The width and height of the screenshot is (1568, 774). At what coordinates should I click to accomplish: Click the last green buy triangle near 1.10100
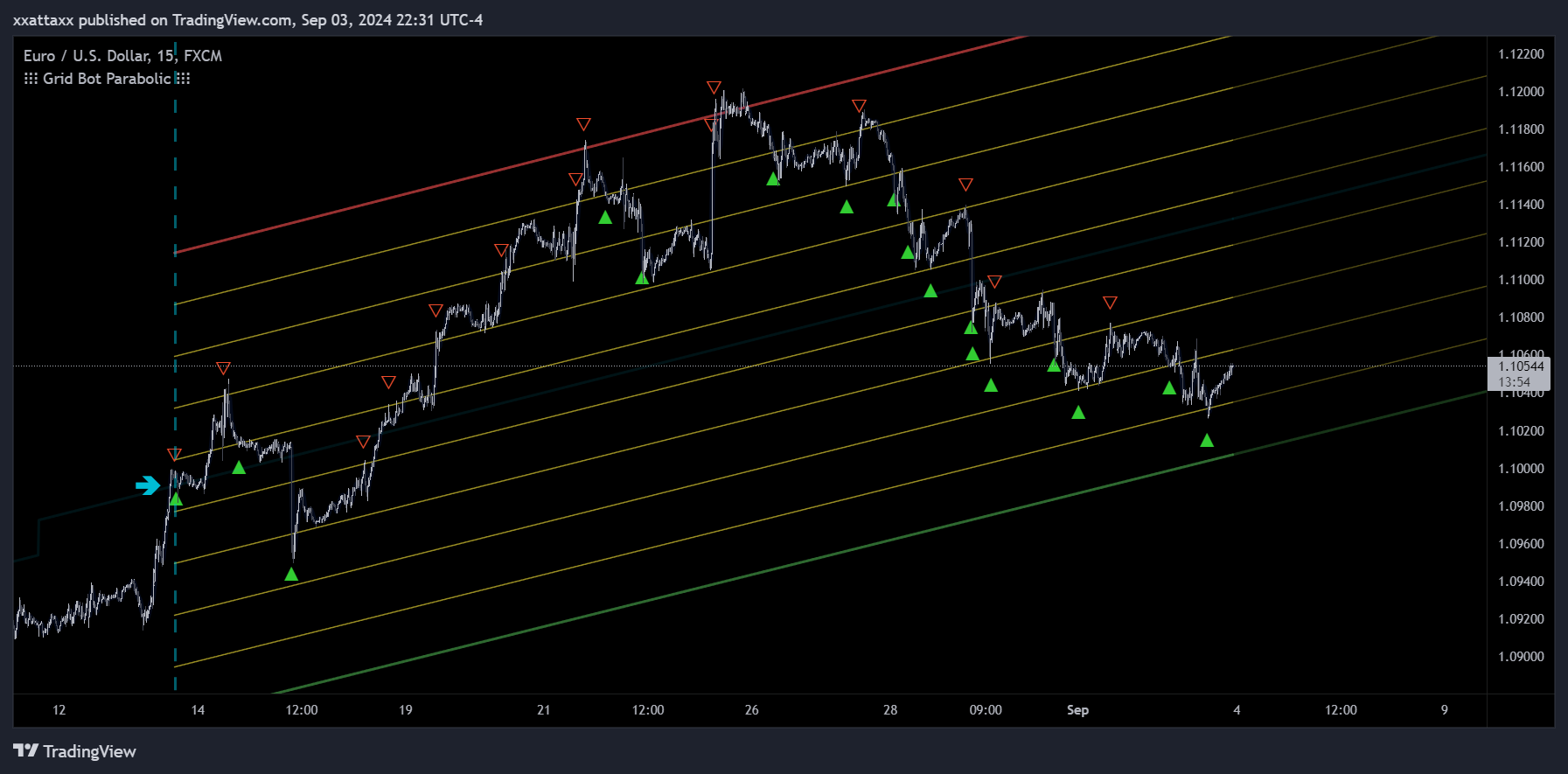(x=1207, y=440)
